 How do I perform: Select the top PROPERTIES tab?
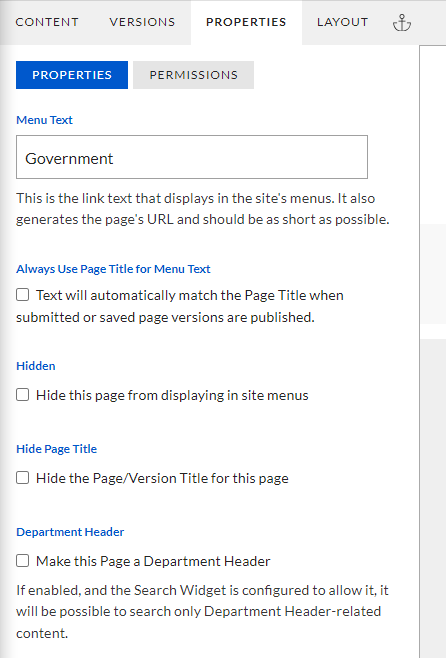click(x=246, y=22)
